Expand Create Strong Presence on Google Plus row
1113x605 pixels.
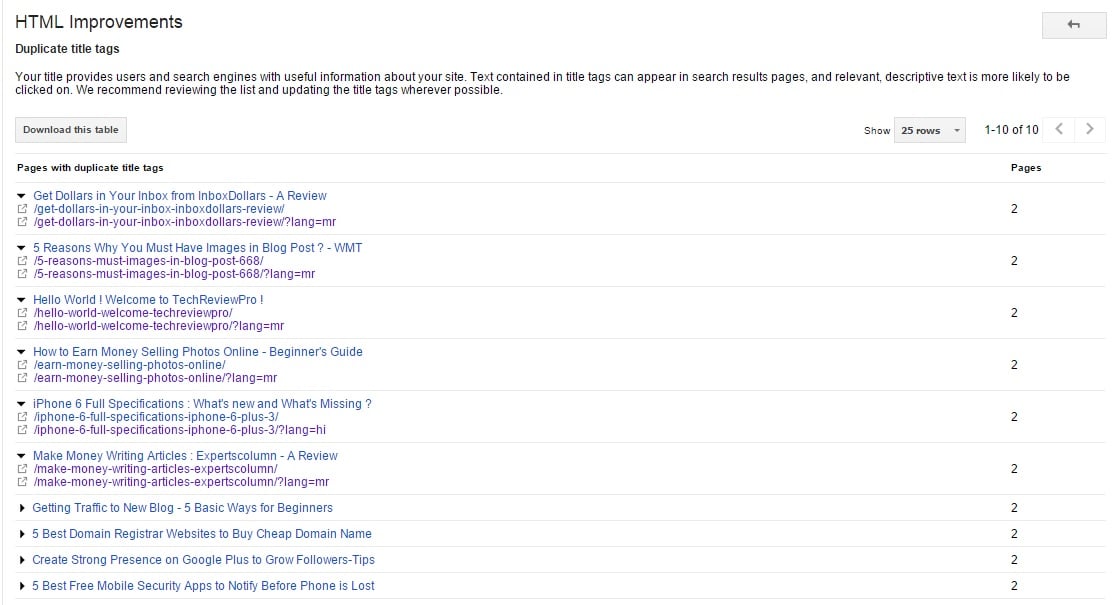[22, 560]
